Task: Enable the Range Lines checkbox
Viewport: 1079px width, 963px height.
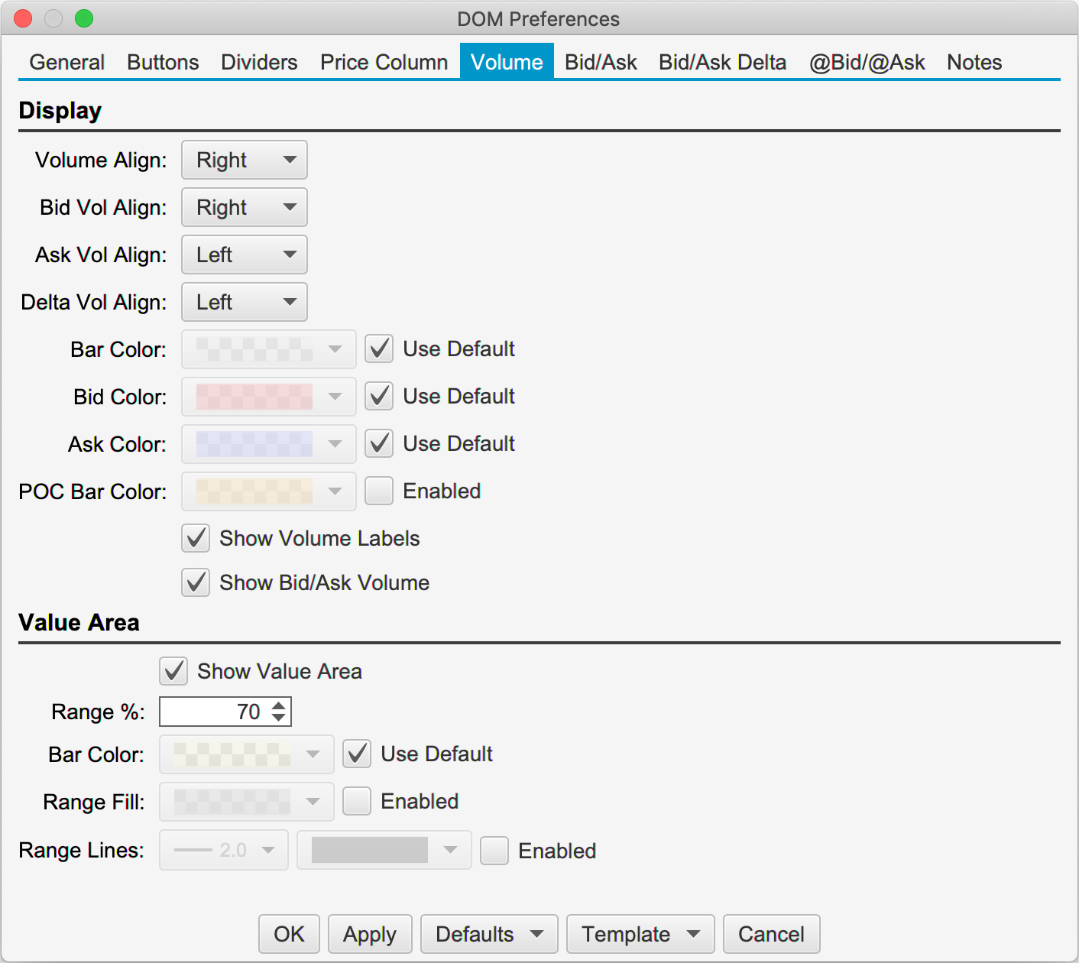Action: click(x=494, y=851)
